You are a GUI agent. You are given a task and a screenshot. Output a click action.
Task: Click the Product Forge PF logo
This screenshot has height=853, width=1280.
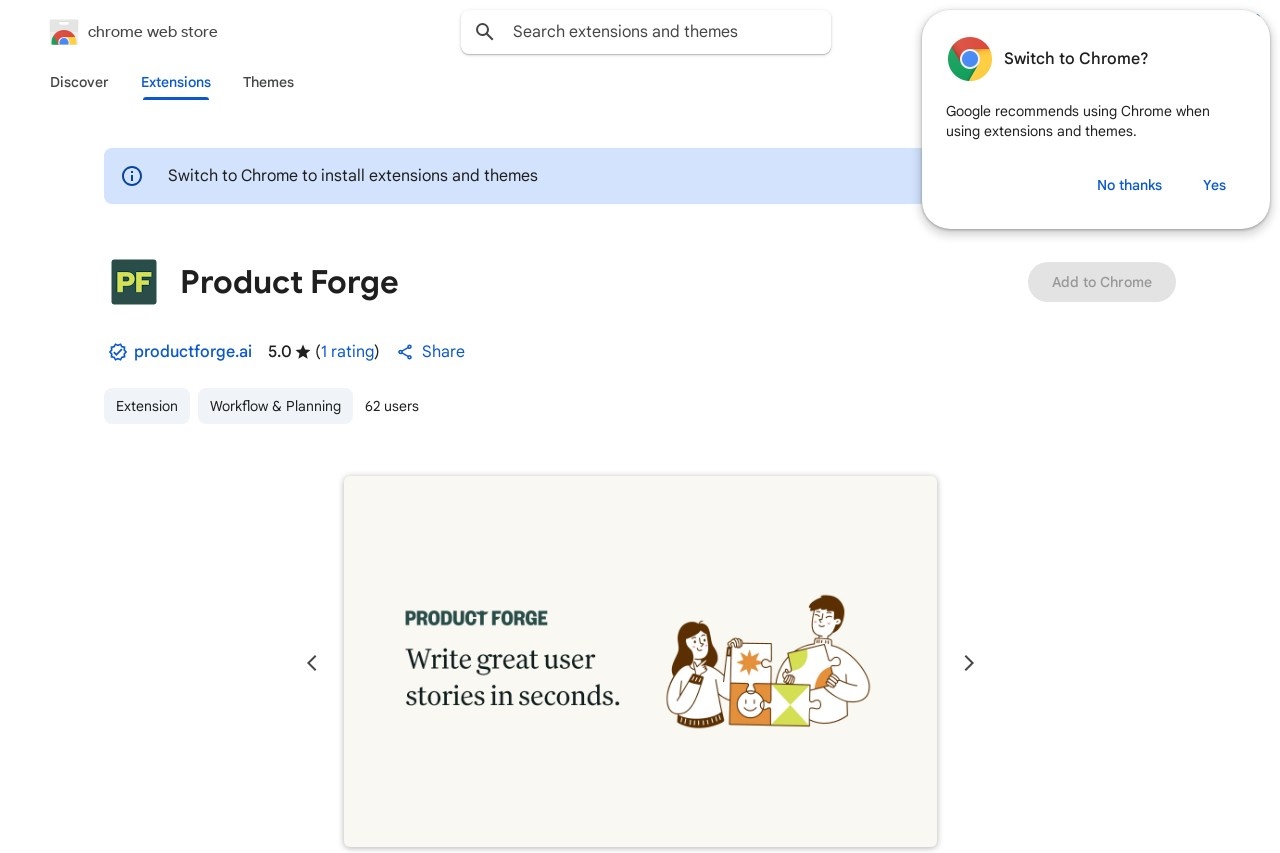(134, 282)
